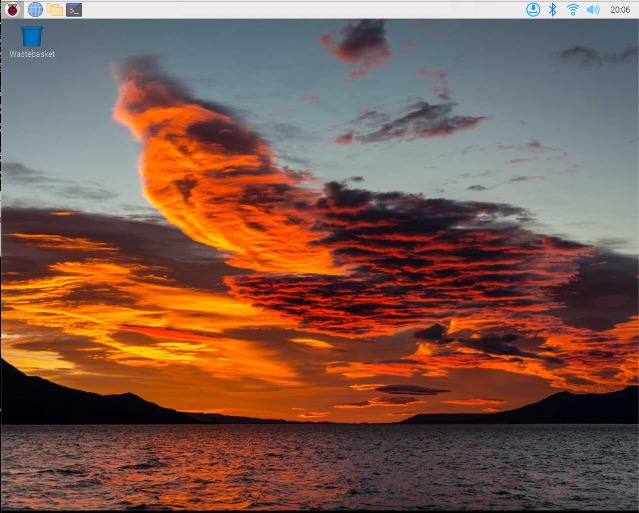The height and width of the screenshot is (513, 639).
Task: Open the File Manager folder icon
Action: [55, 9]
